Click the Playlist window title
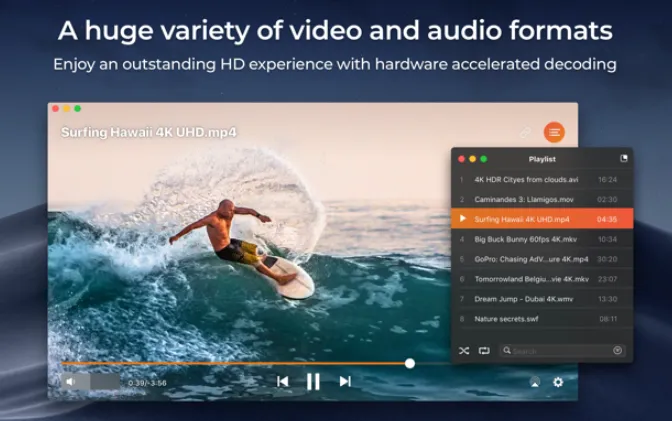Screen dimensions: 672x421 (542, 159)
